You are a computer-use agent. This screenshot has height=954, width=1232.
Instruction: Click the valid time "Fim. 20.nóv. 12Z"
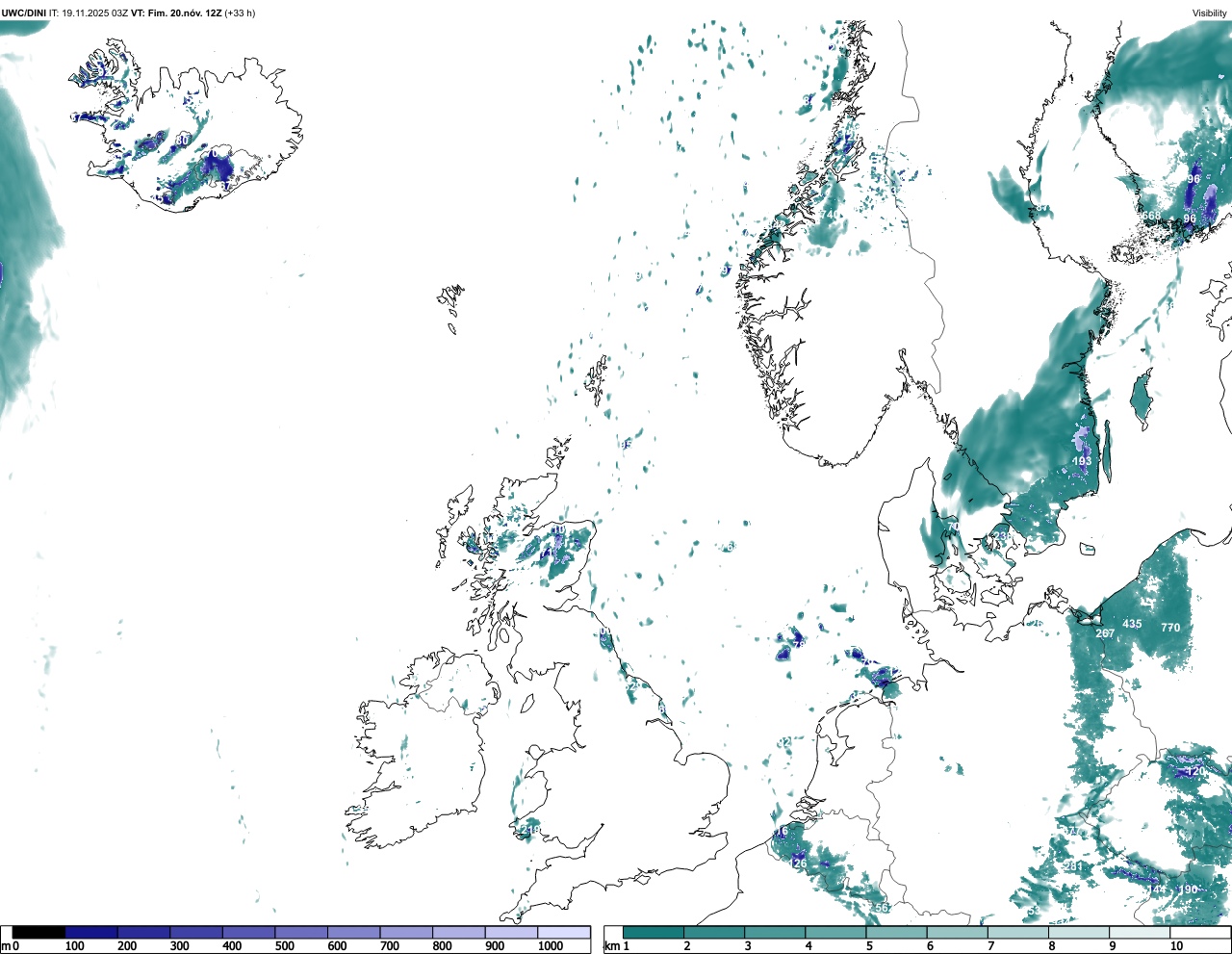(184, 13)
